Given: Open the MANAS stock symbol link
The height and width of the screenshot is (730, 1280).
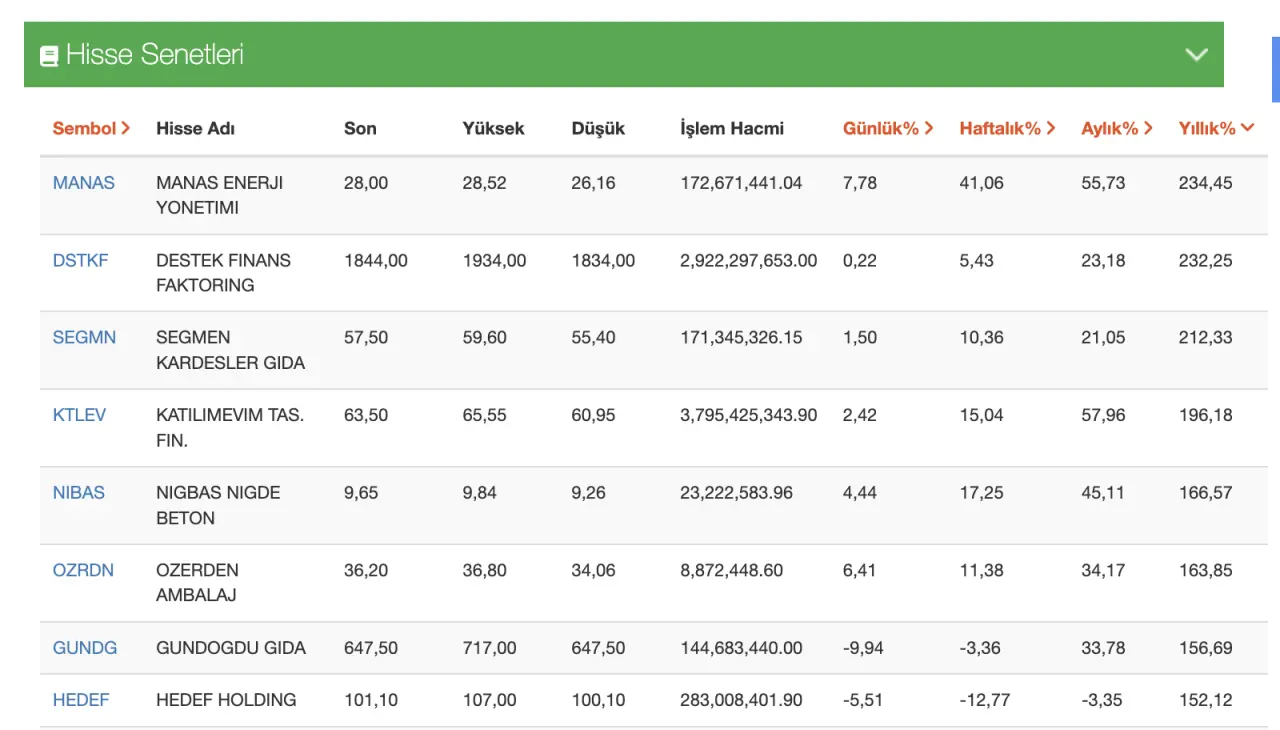Looking at the screenshot, I should click(84, 183).
